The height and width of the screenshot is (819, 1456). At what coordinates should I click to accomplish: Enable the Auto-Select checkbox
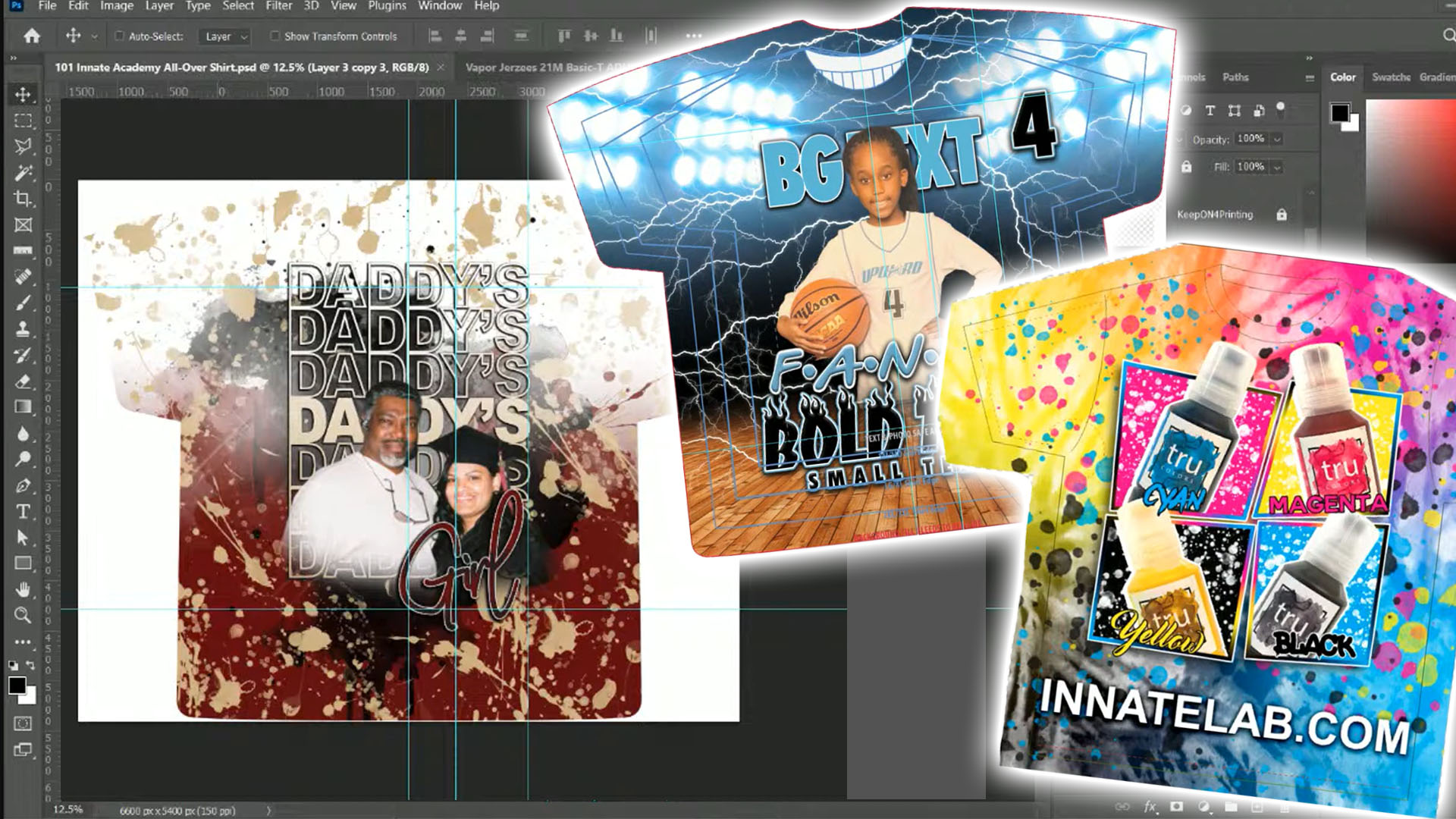(119, 36)
